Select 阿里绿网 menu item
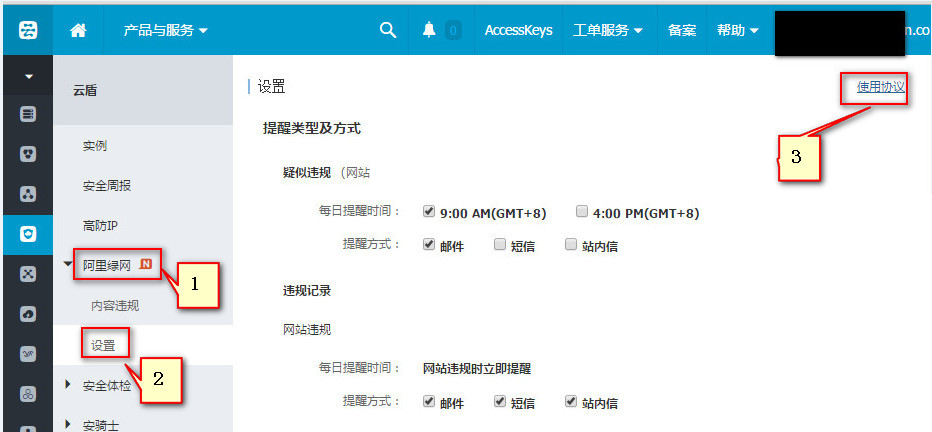 pos(106,266)
